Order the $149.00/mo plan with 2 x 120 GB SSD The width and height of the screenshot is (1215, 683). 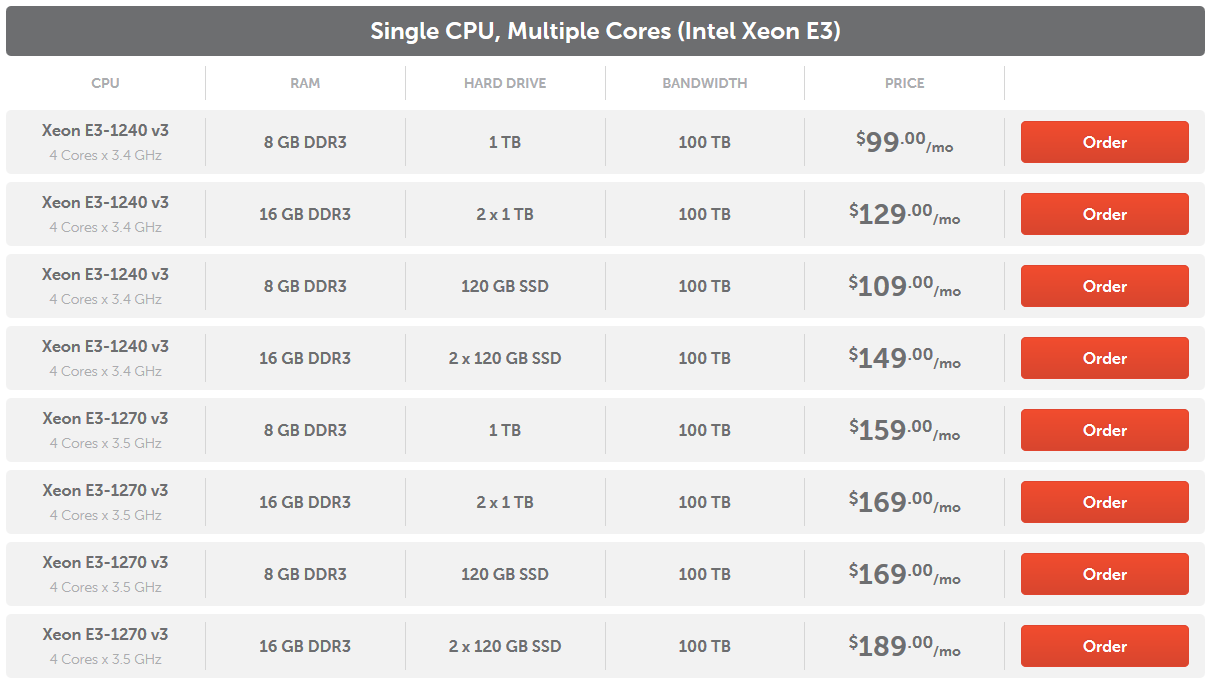click(x=1104, y=358)
